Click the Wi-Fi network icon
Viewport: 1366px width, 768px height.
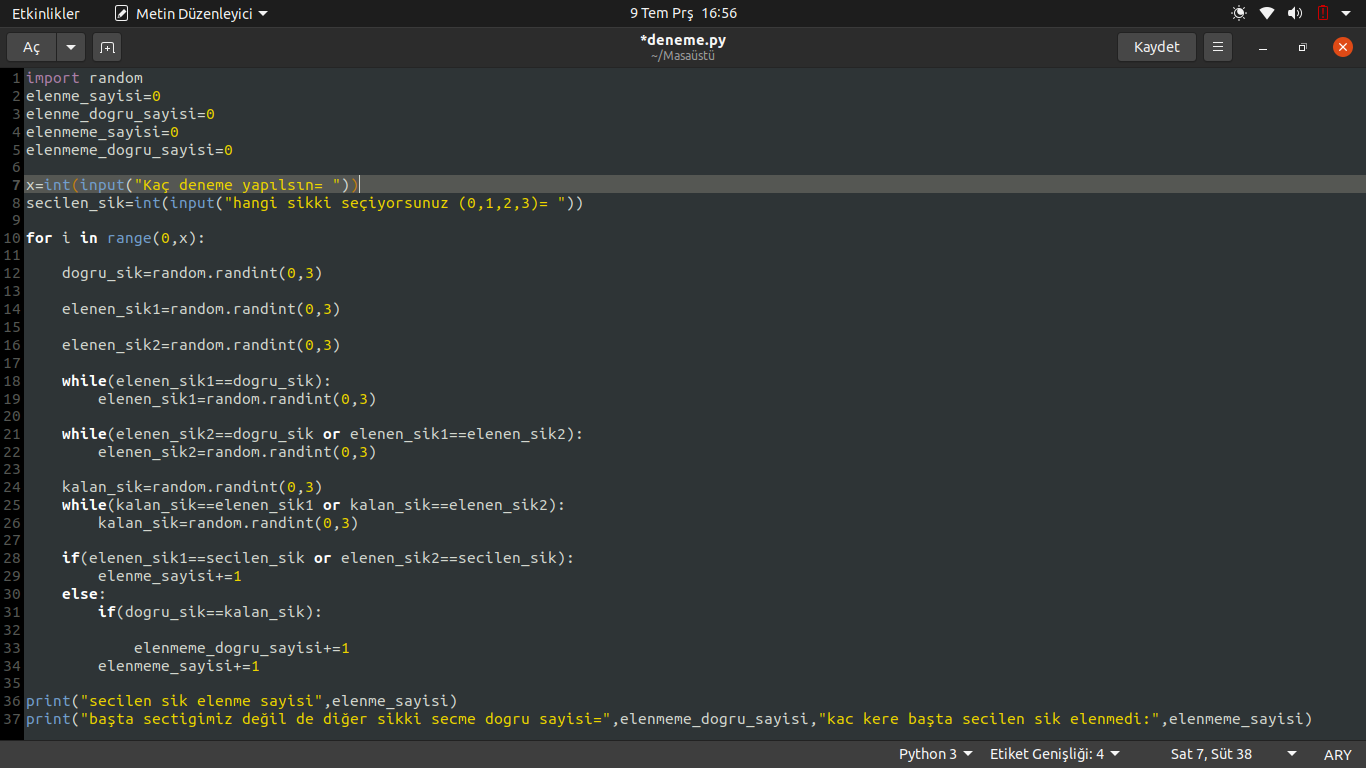(x=1267, y=13)
